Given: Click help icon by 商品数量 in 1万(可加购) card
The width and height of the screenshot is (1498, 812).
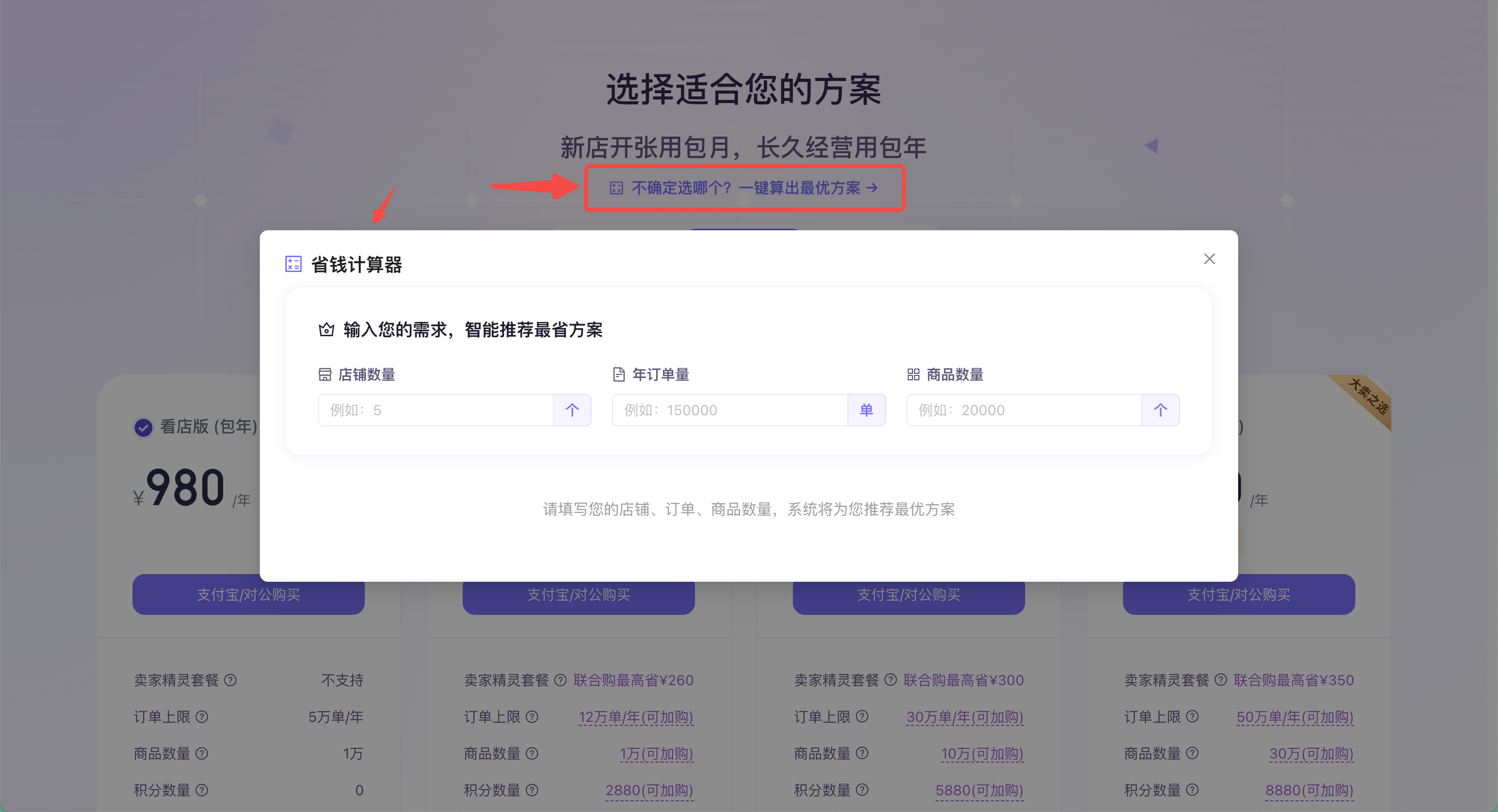Looking at the screenshot, I should pyautogui.click(x=532, y=753).
